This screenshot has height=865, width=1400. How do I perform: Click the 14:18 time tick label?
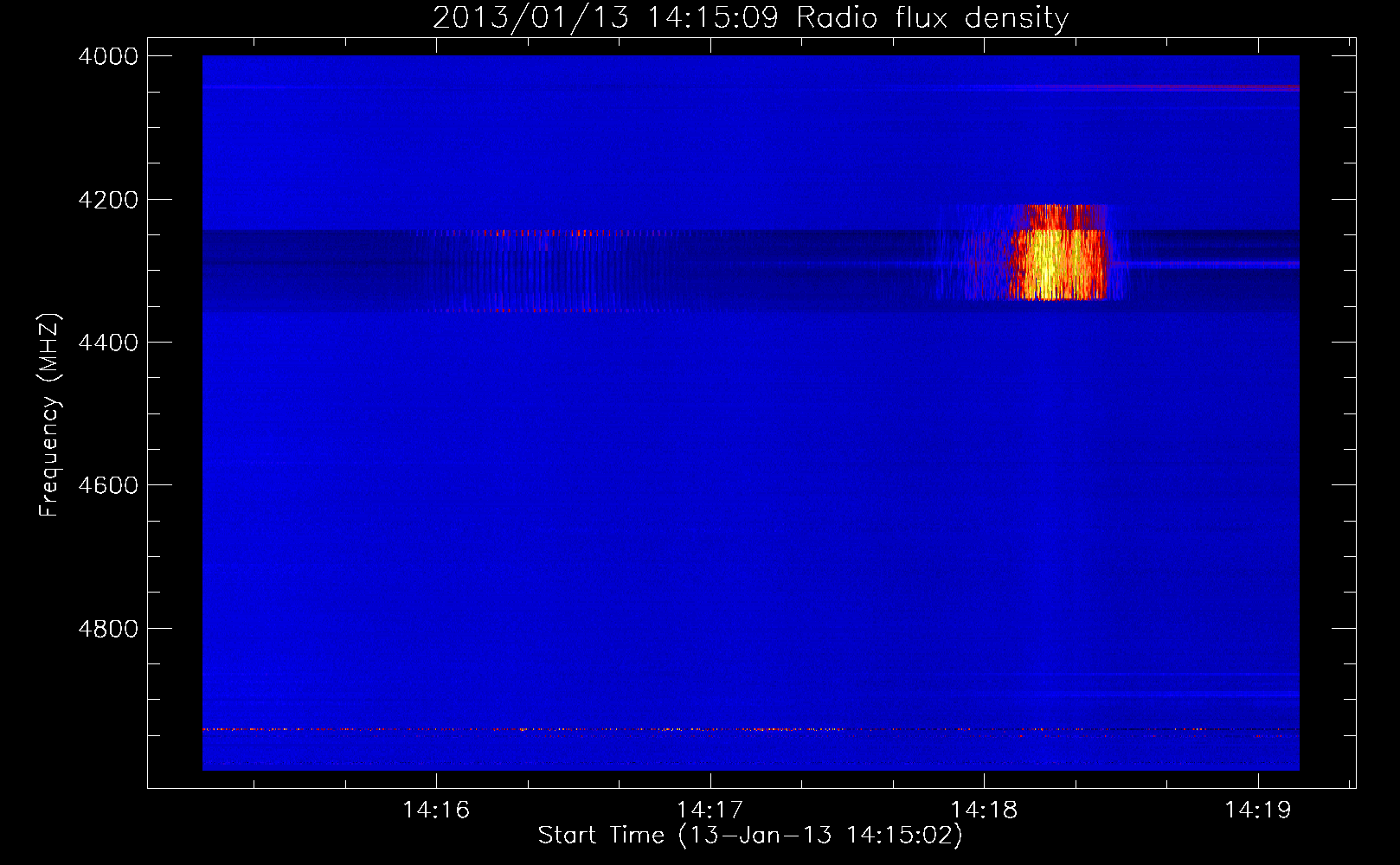click(984, 810)
